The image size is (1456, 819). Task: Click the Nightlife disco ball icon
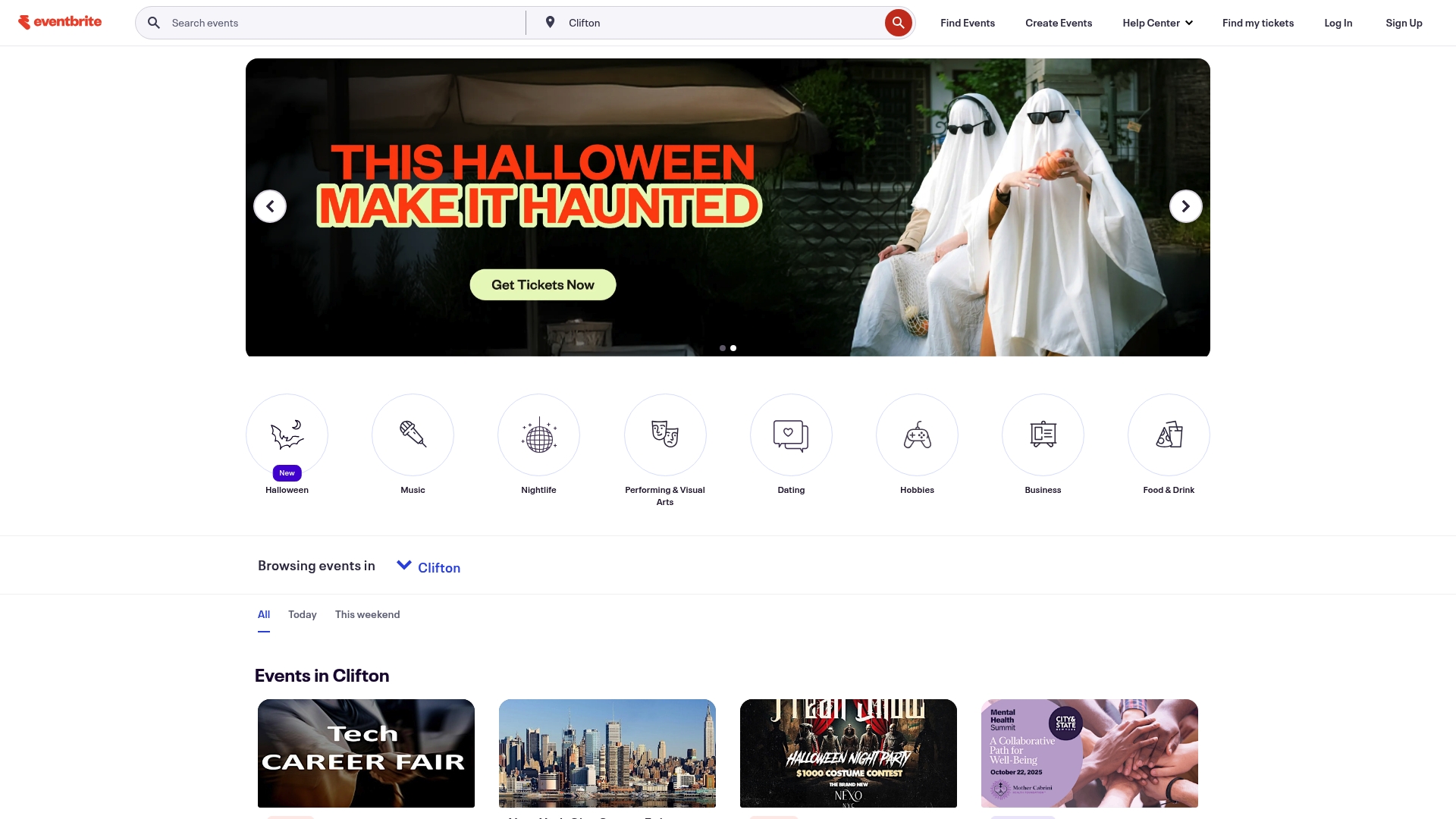tap(538, 435)
